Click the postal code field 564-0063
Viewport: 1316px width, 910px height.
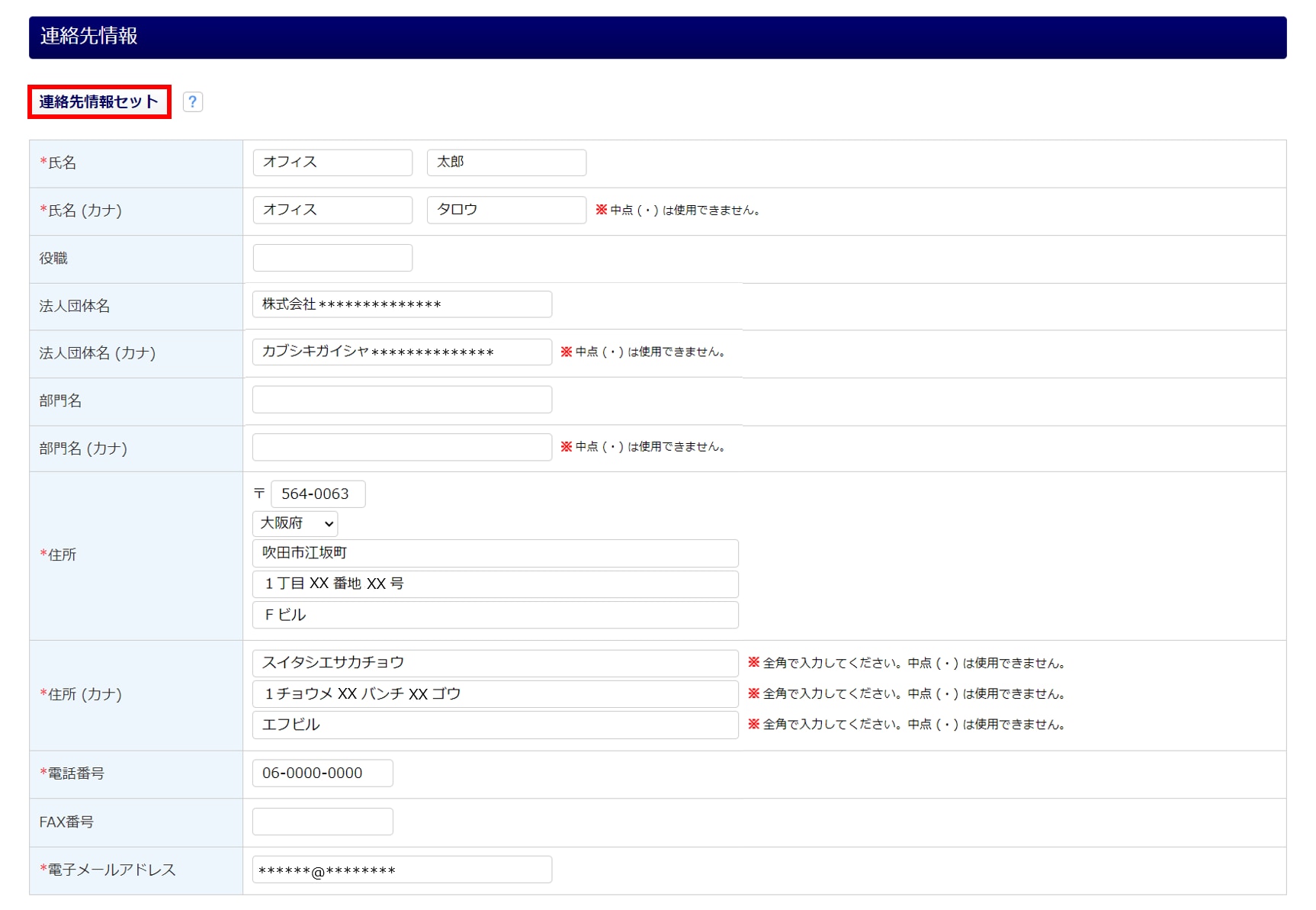point(318,494)
